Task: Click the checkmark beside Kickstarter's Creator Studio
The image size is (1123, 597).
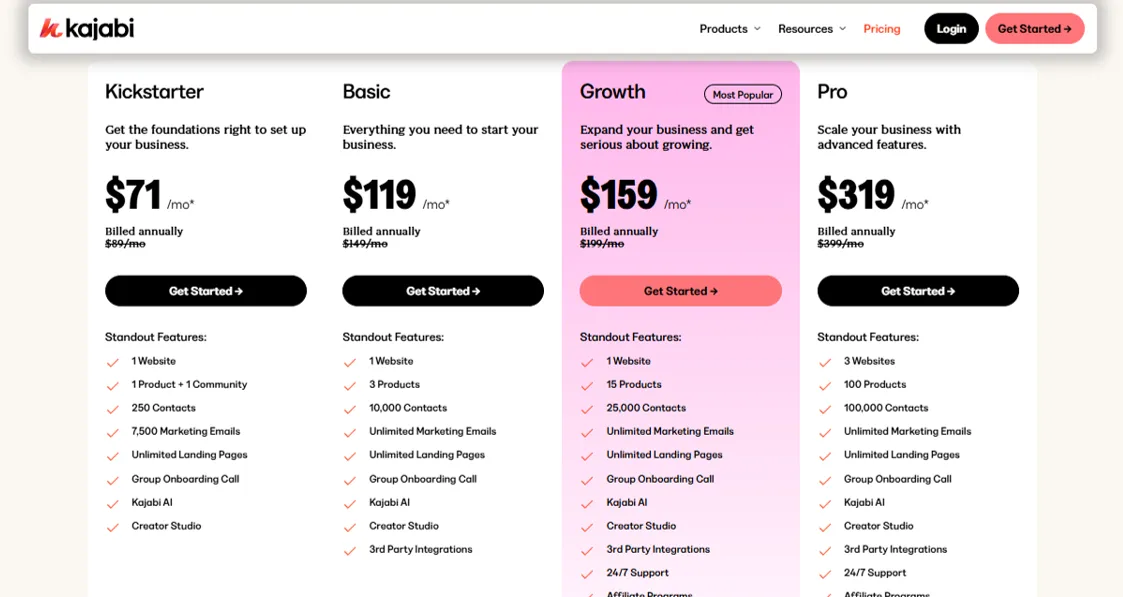Action: [112, 528]
